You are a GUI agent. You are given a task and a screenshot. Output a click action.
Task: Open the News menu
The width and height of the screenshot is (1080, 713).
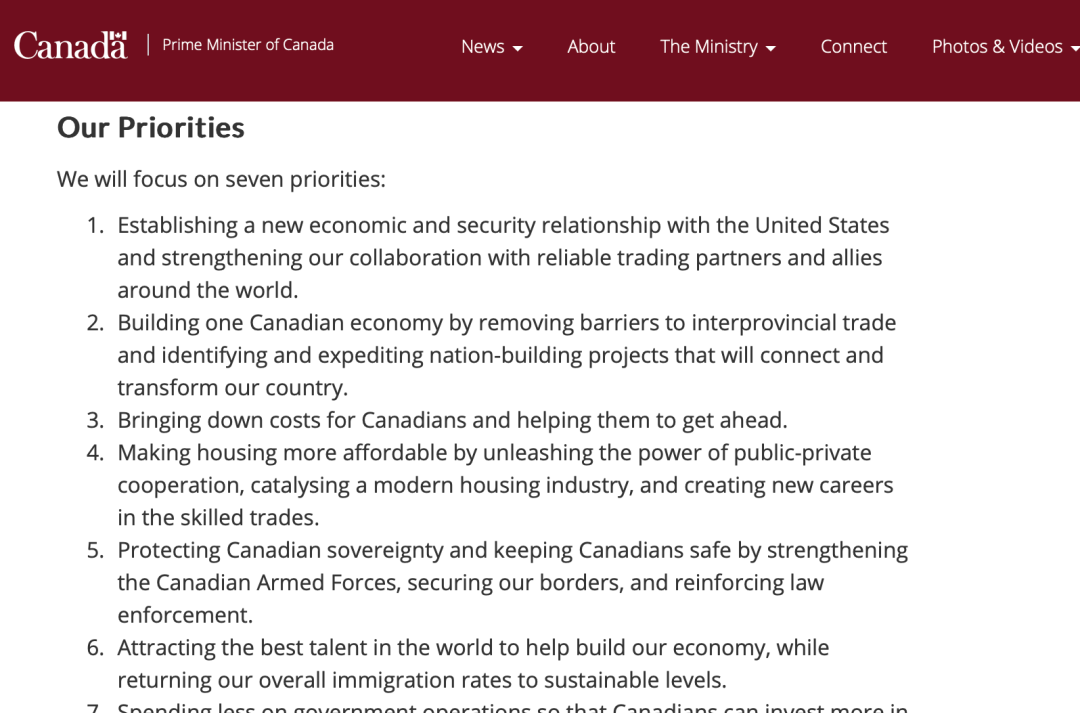(x=492, y=47)
